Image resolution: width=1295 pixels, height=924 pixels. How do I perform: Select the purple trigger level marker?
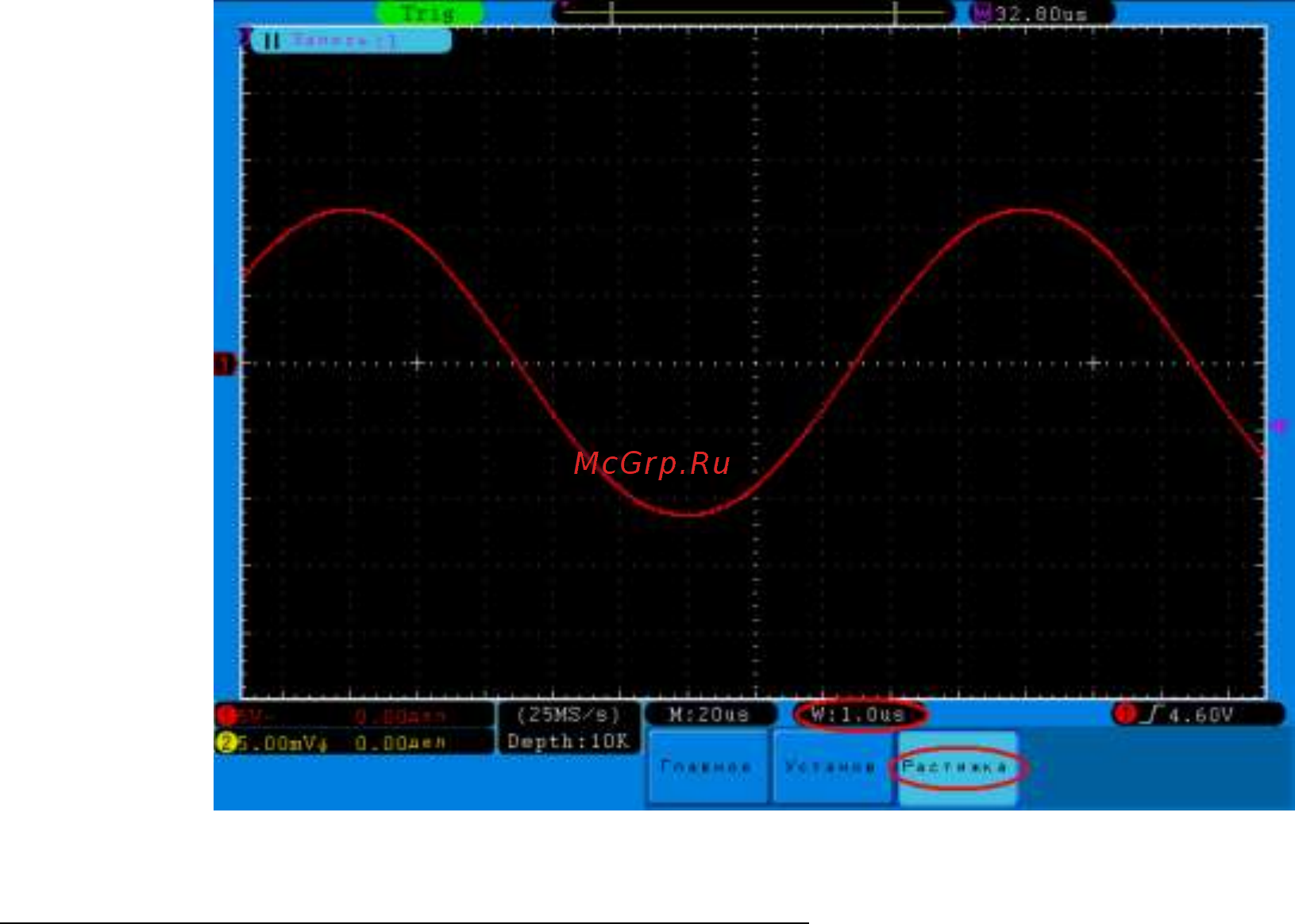[1279, 426]
